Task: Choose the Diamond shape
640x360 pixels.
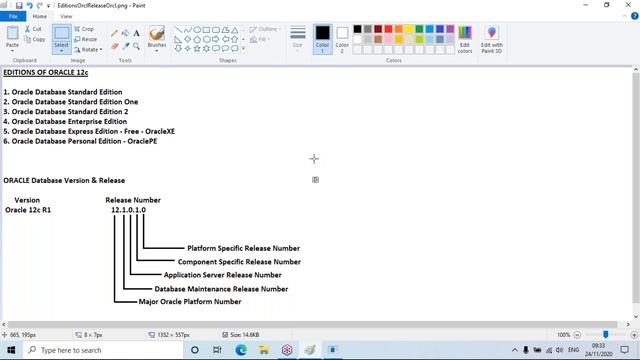Action: (x=187, y=39)
